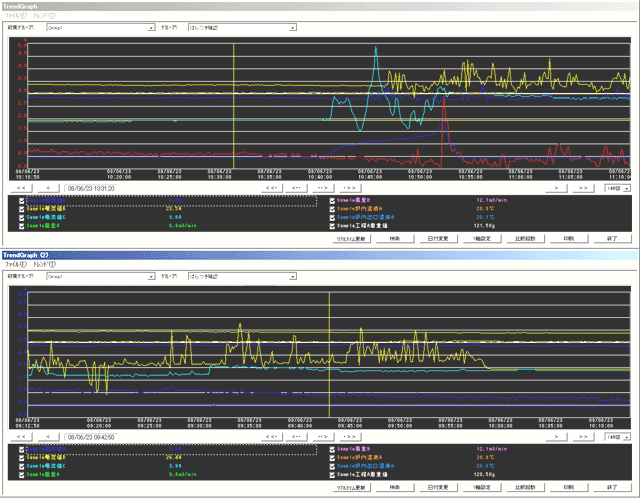Jump to latest with >> in top TrendGraph
Image resolution: width=640 pixels, height=498 pixels.
[x=583, y=188]
